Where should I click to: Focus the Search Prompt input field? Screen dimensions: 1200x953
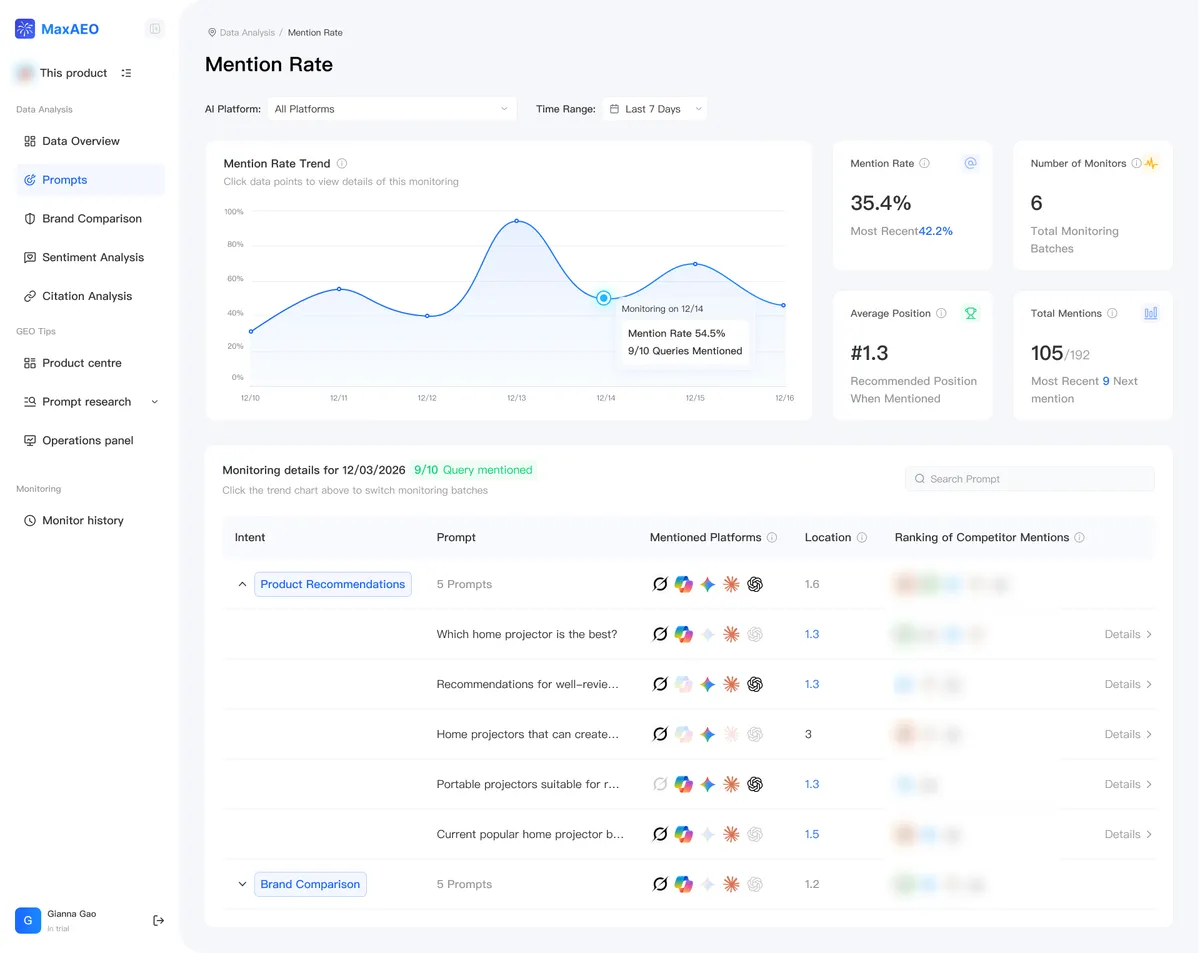click(1030, 479)
